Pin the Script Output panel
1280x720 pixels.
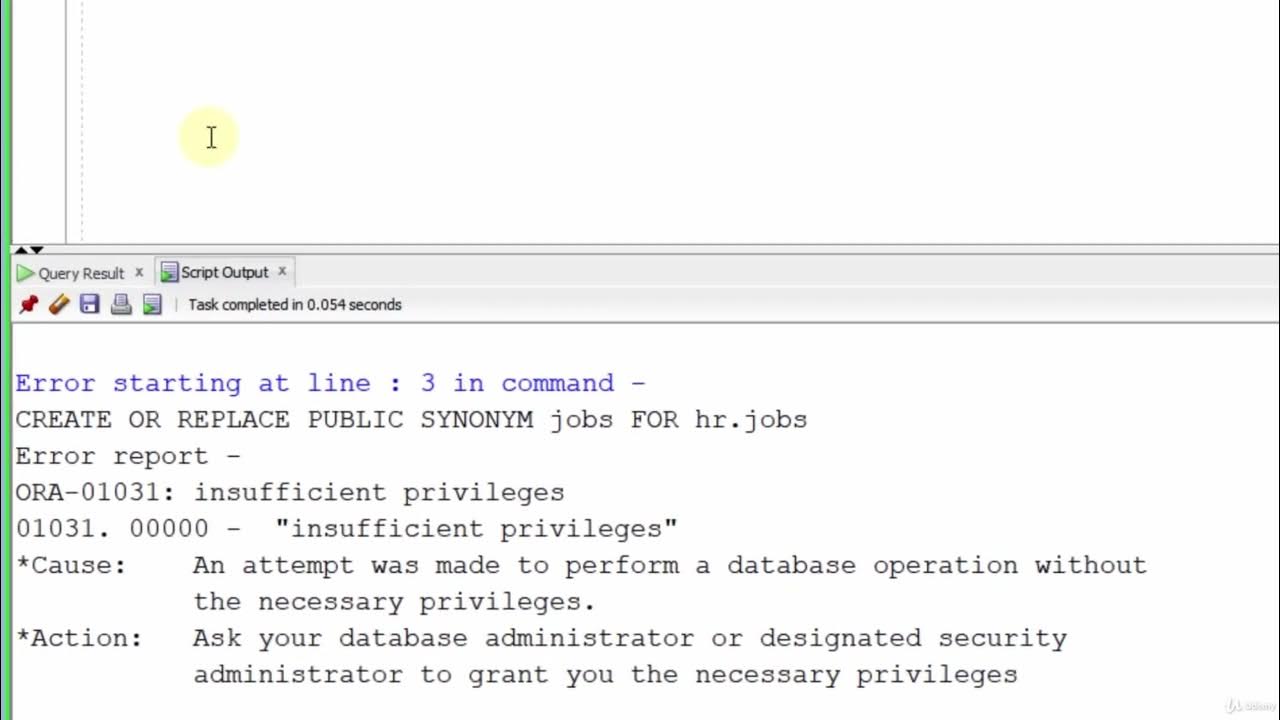click(28, 305)
